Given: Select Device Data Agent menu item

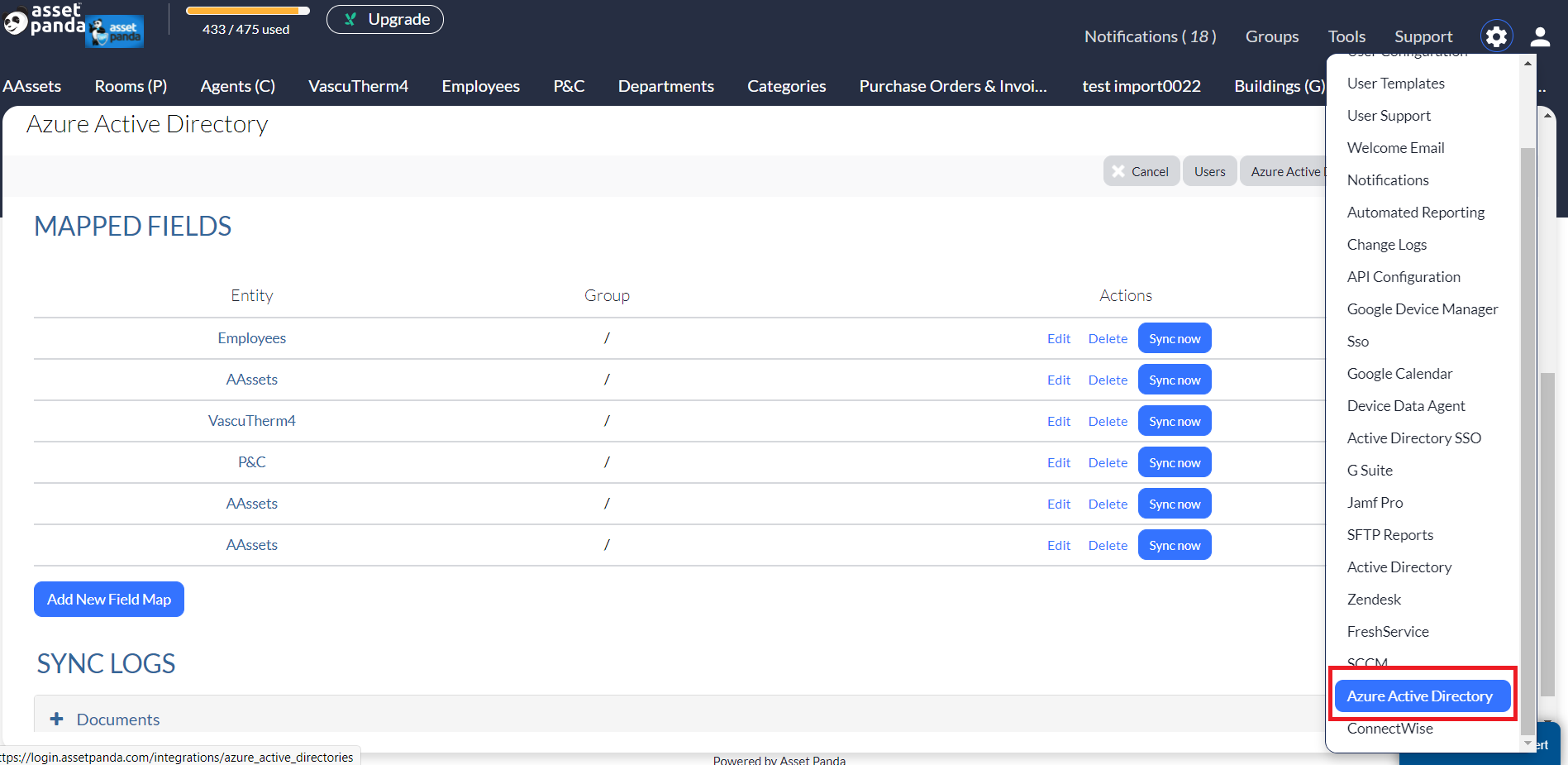Looking at the screenshot, I should (1406, 406).
